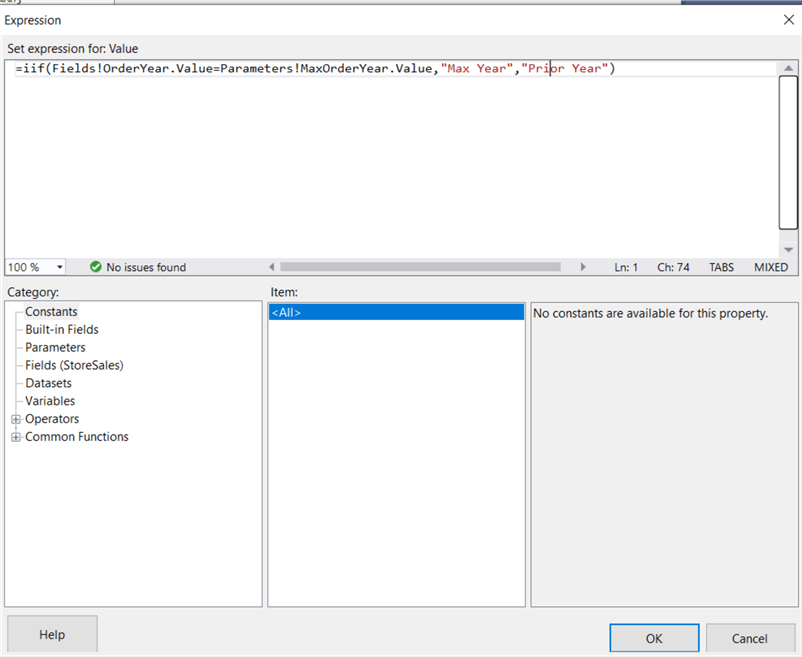The width and height of the screenshot is (802, 657).
Task: Select the Parameters category
Action: 55,347
